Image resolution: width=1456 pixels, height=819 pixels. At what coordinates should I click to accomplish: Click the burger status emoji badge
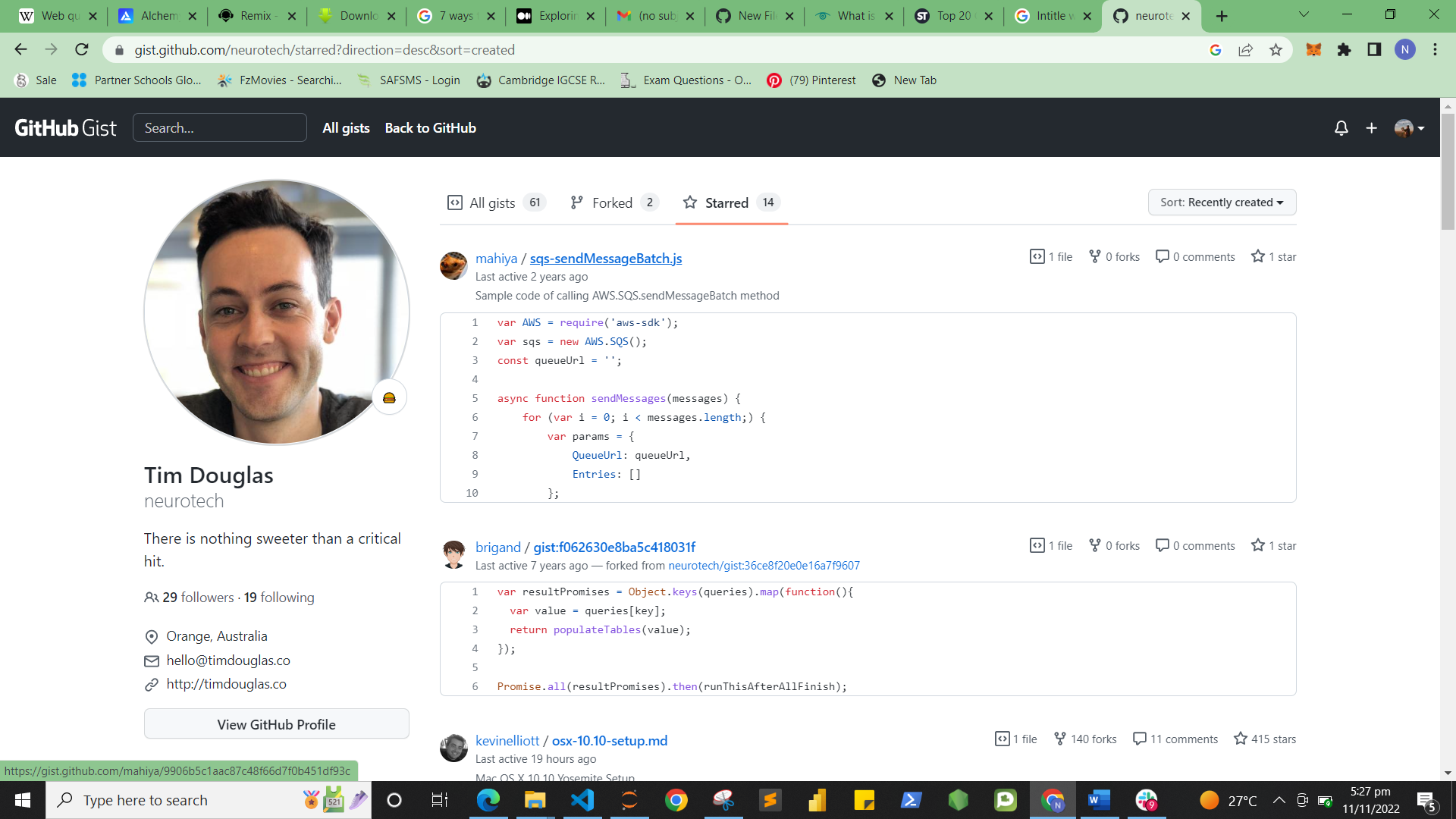point(389,398)
